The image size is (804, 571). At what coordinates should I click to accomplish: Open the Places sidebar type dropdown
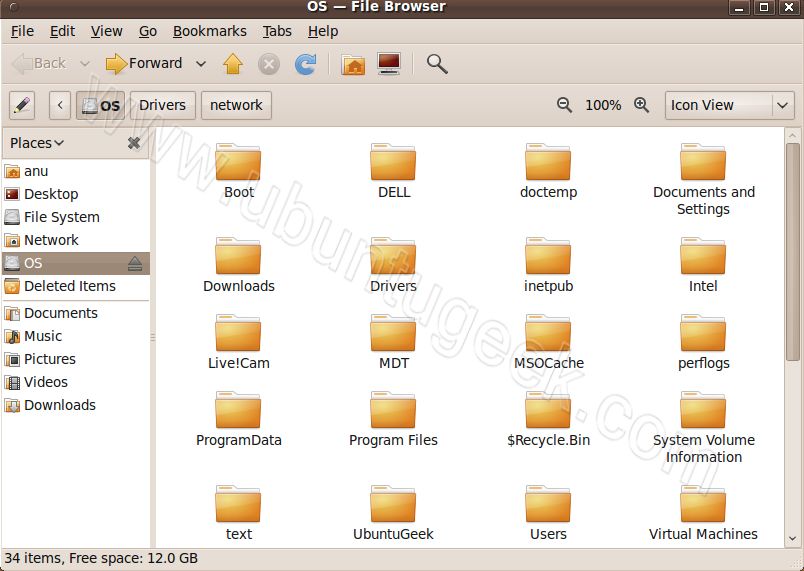click(x=37, y=143)
